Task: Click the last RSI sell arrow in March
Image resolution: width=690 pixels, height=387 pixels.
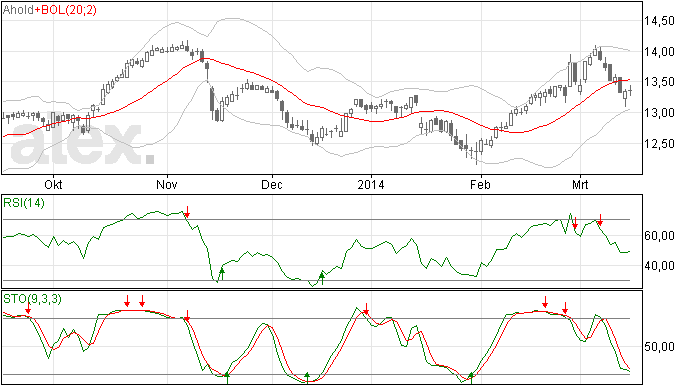Action: (600, 220)
